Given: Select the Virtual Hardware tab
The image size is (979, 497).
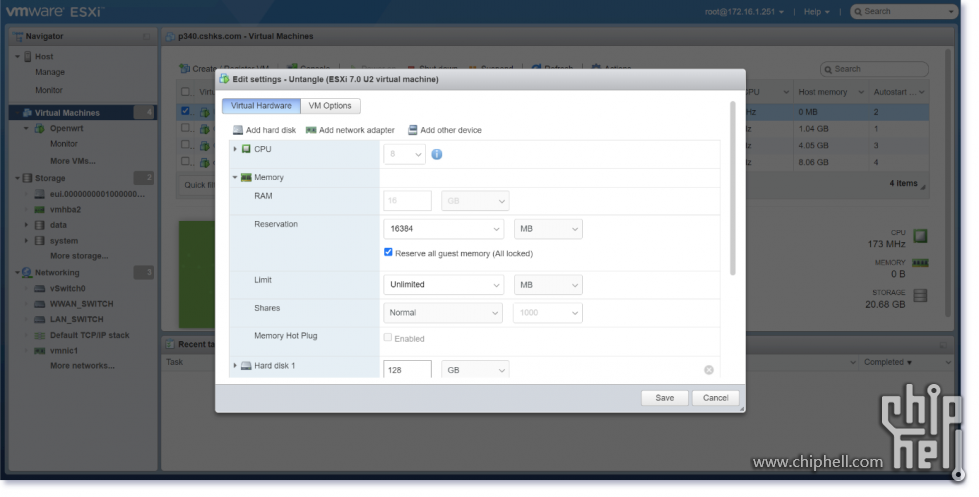Looking at the screenshot, I should point(261,106).
